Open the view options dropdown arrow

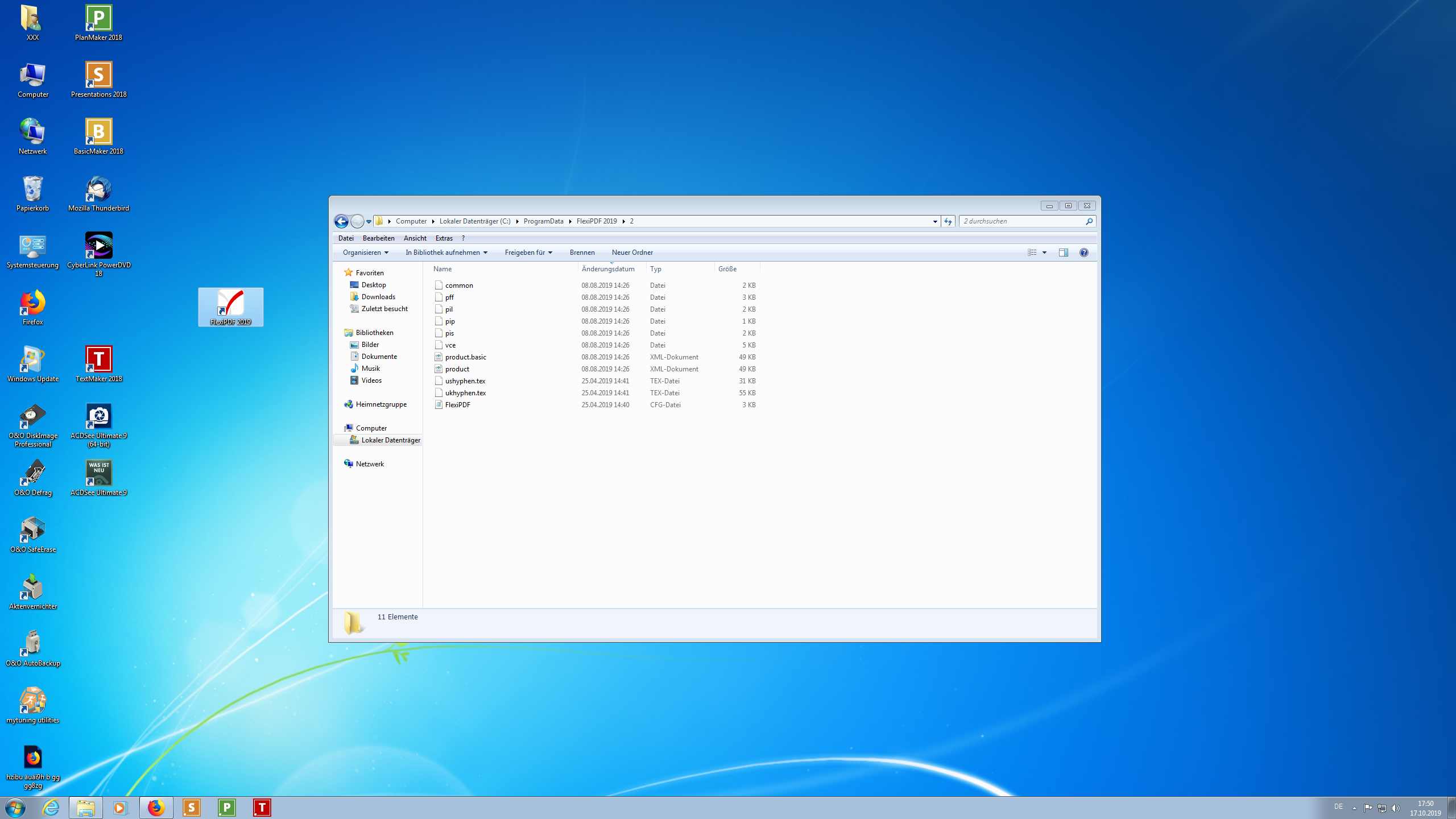pos(1044,253)
